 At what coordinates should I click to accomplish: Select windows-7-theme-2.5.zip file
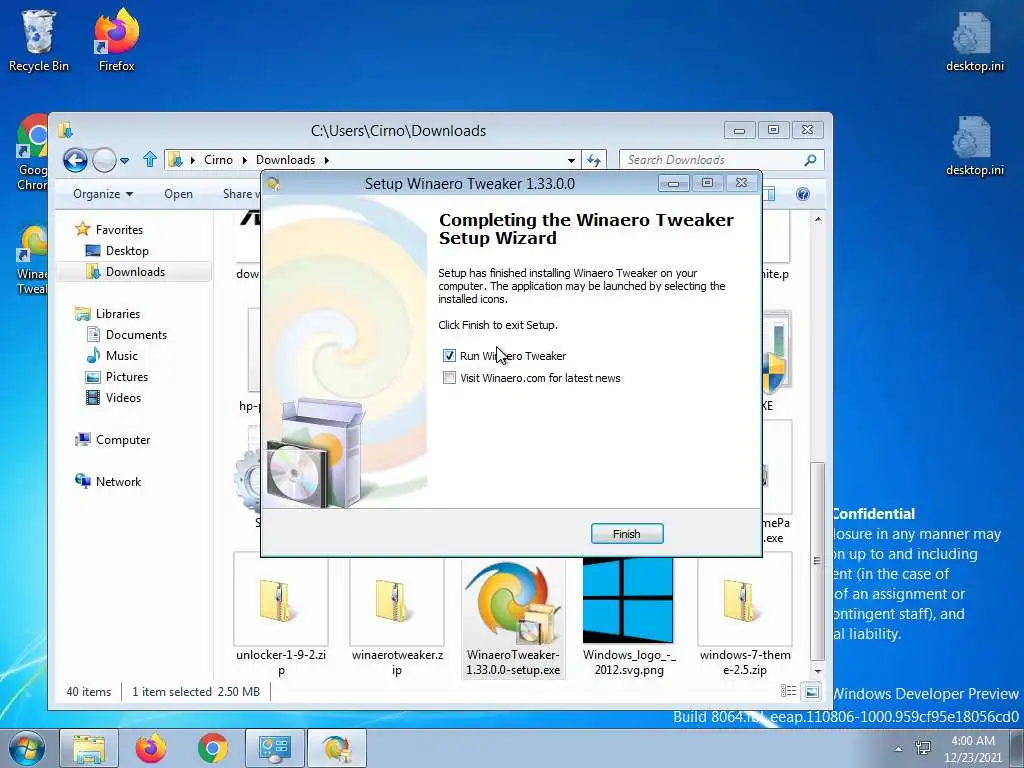(x=744, y=615)
